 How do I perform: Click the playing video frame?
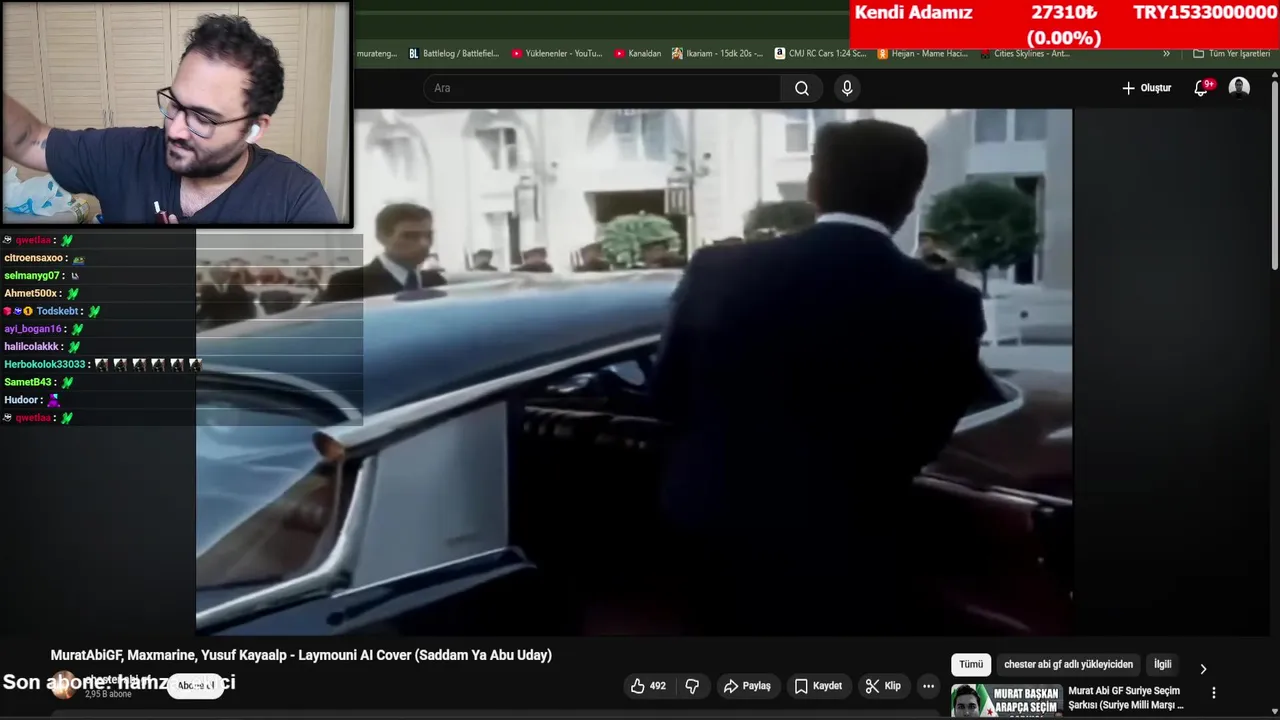click(634, 372)
